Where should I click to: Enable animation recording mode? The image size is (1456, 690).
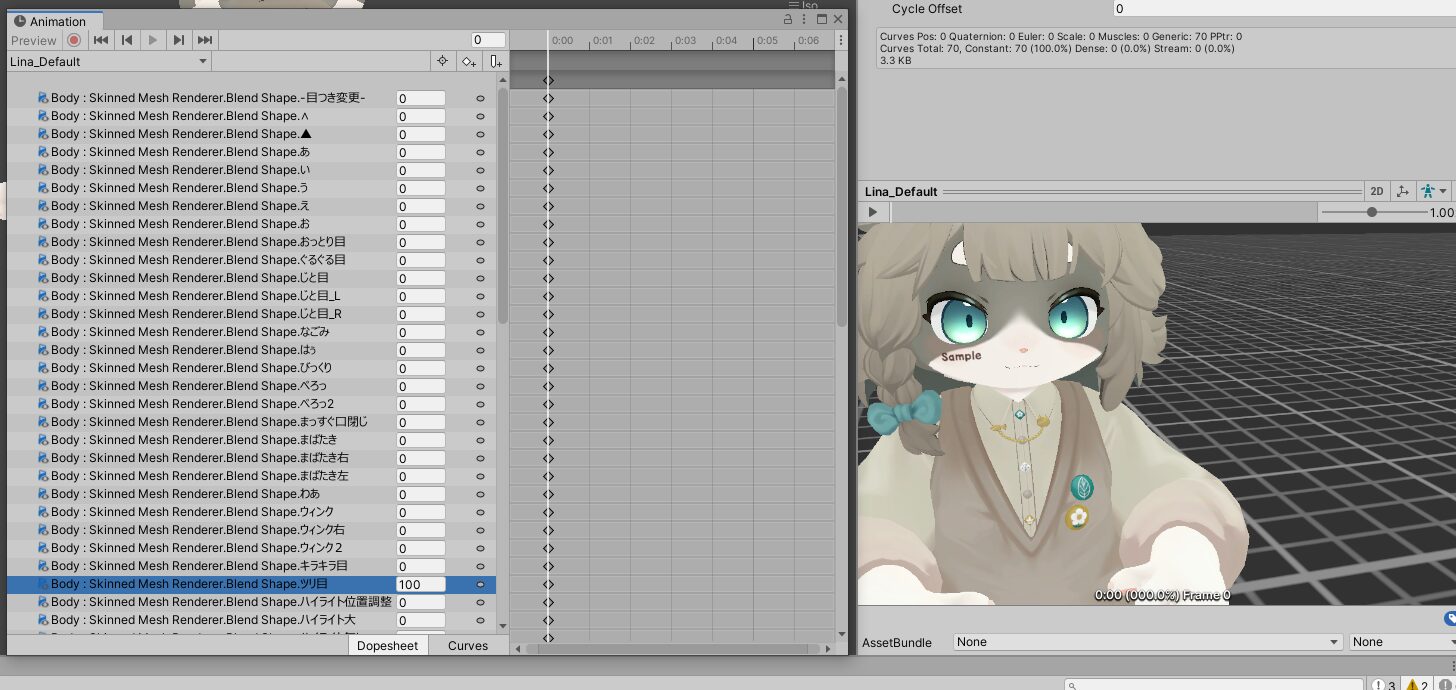(x=74, y=40)
